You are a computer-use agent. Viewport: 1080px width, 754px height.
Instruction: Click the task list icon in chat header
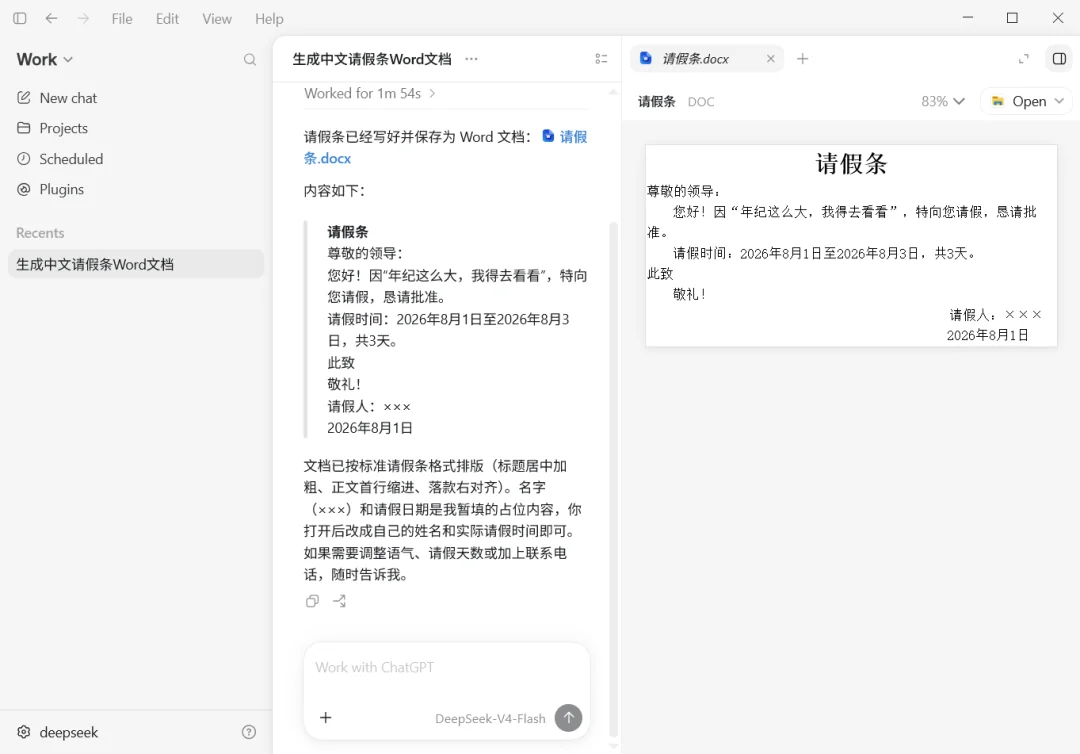tap(601, 59)
